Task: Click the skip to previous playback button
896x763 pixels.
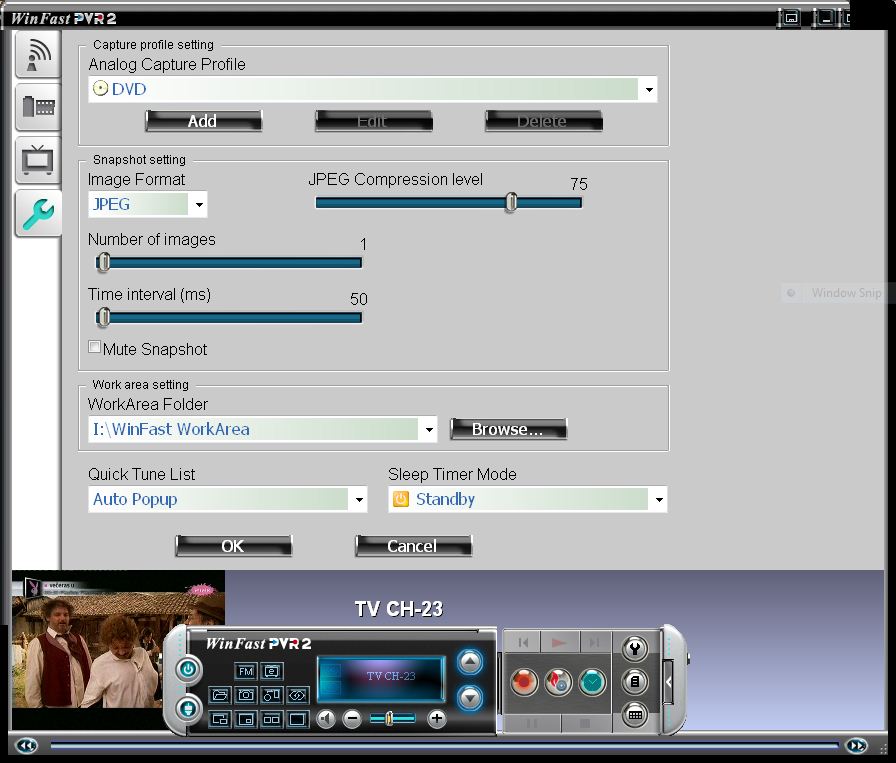Action: 522,642
